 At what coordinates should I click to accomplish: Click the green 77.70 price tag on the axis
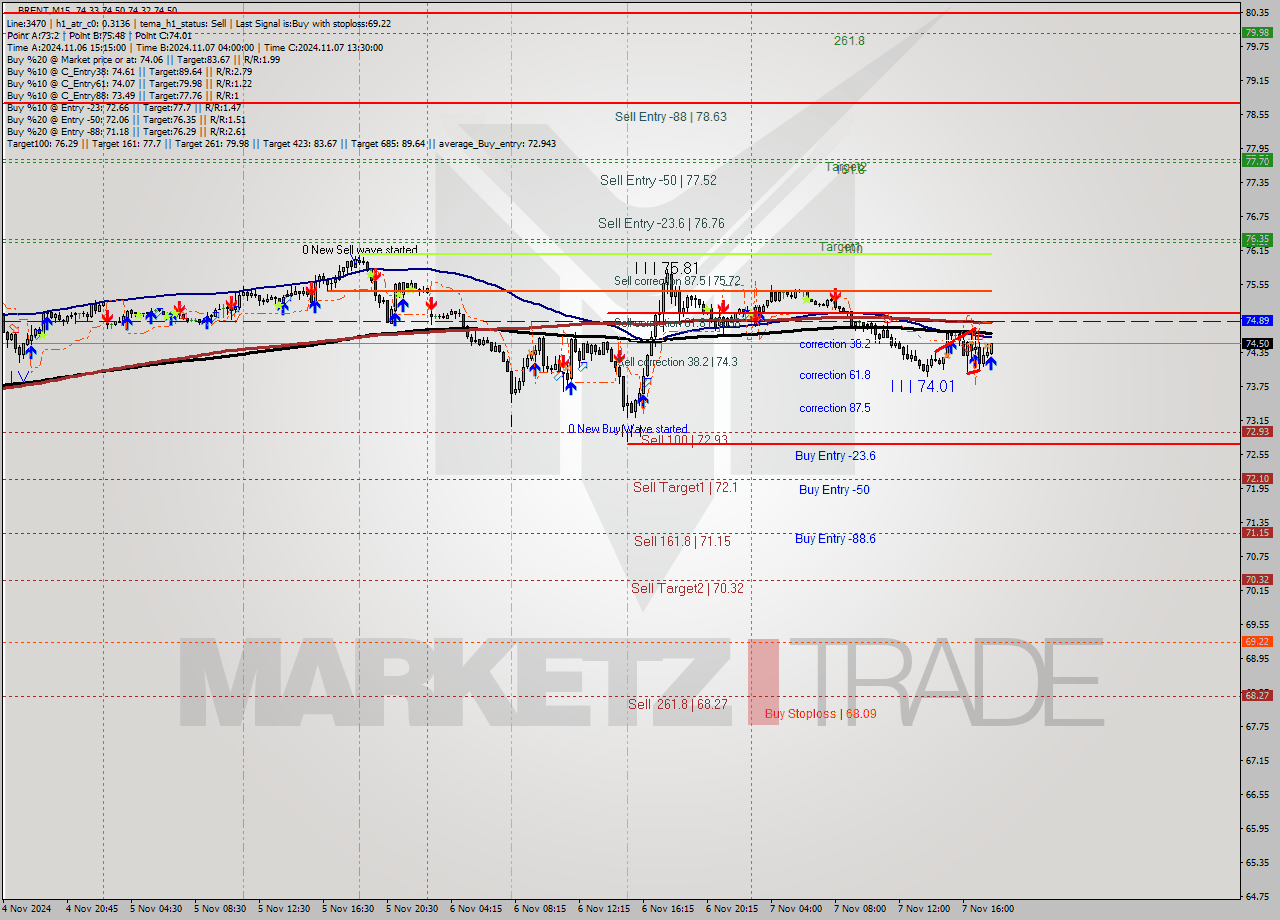(1256, 160)
